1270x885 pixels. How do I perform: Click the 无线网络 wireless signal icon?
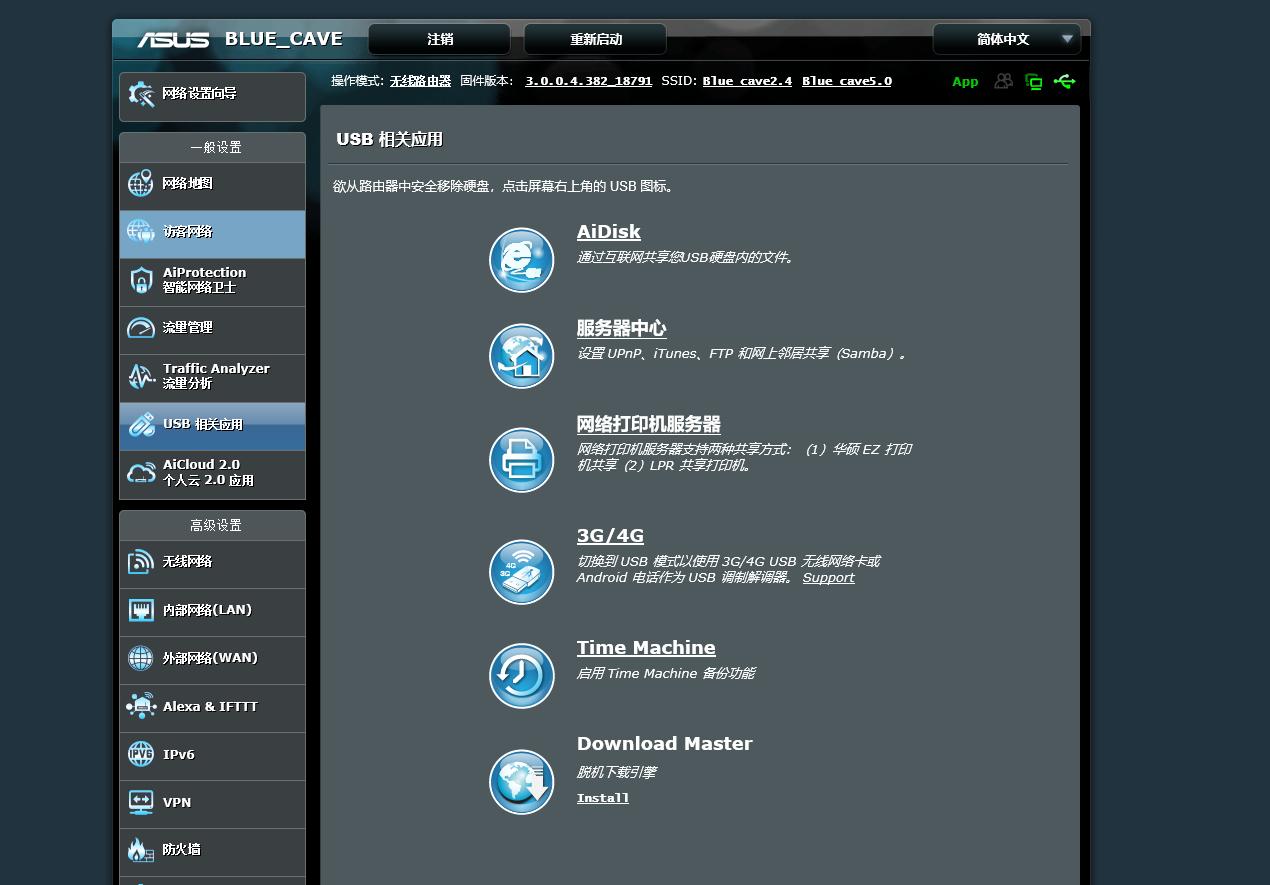tap(141, 562)
